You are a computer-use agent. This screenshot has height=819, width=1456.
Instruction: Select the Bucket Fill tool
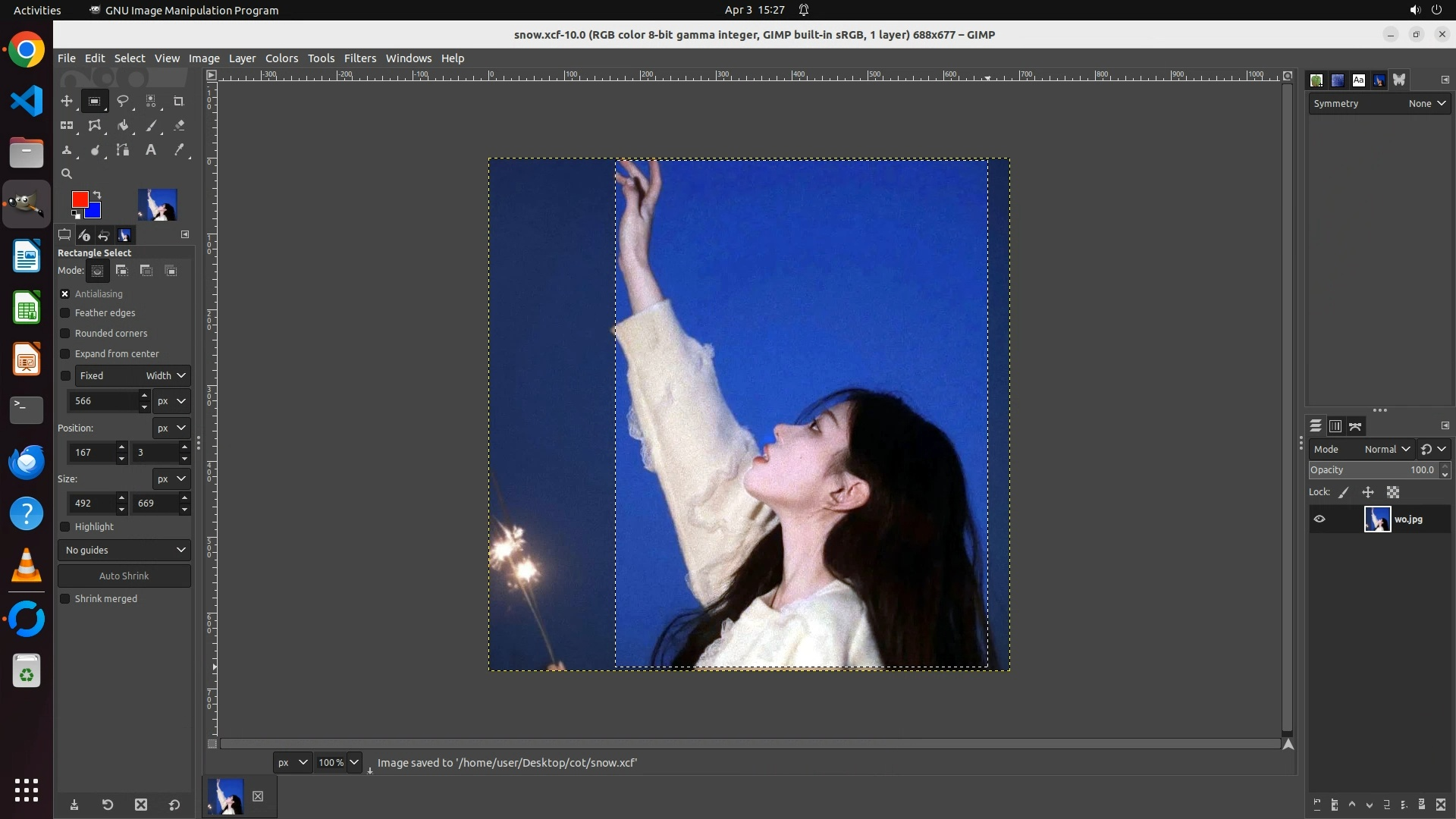[x=122, y=126]
